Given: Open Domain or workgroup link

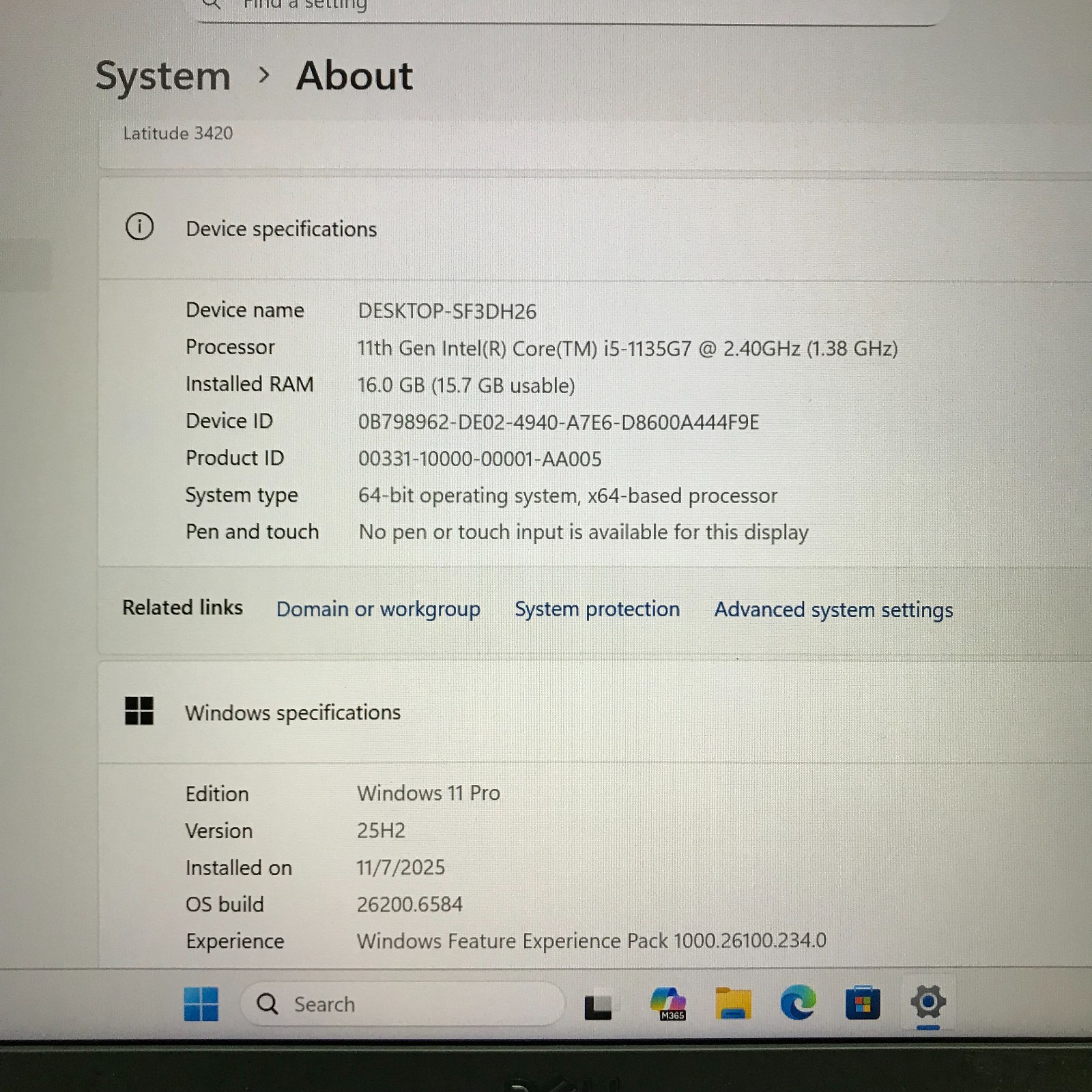Looking at the screenshot, I should 378,609.
